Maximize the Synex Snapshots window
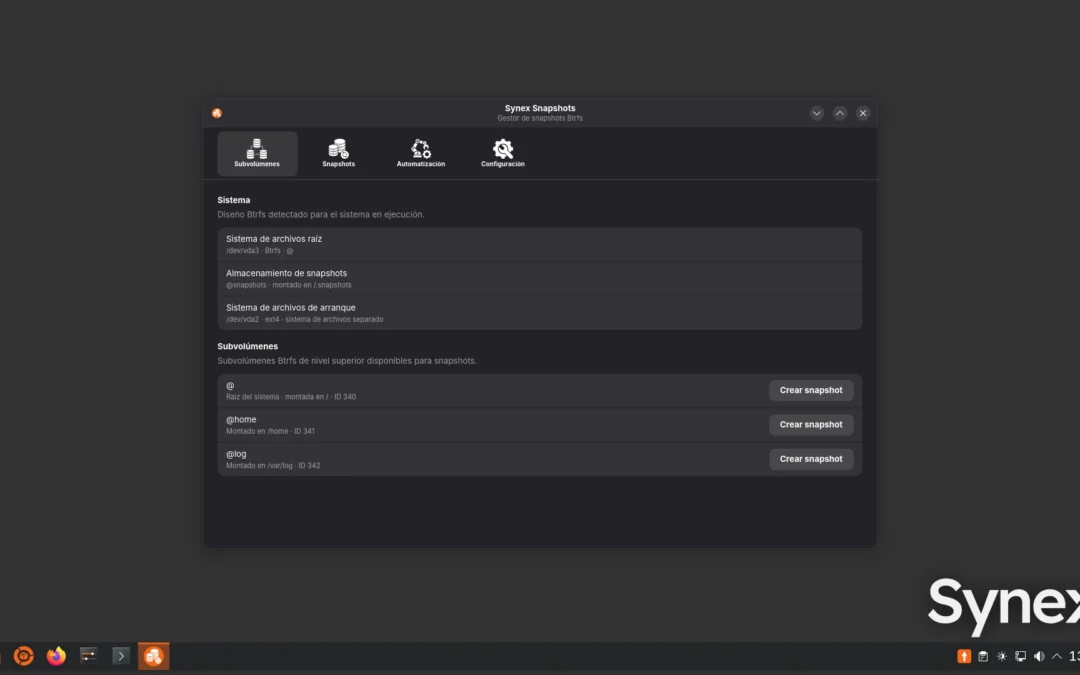1080x675 pixels. pos(840,113)
